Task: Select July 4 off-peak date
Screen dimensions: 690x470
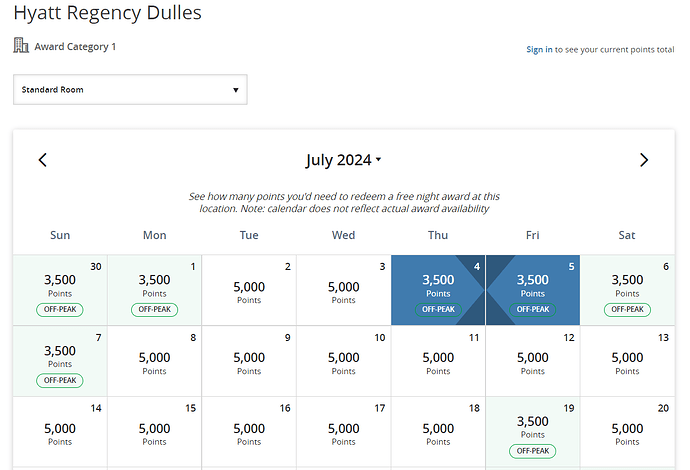Action: point(438,290)
